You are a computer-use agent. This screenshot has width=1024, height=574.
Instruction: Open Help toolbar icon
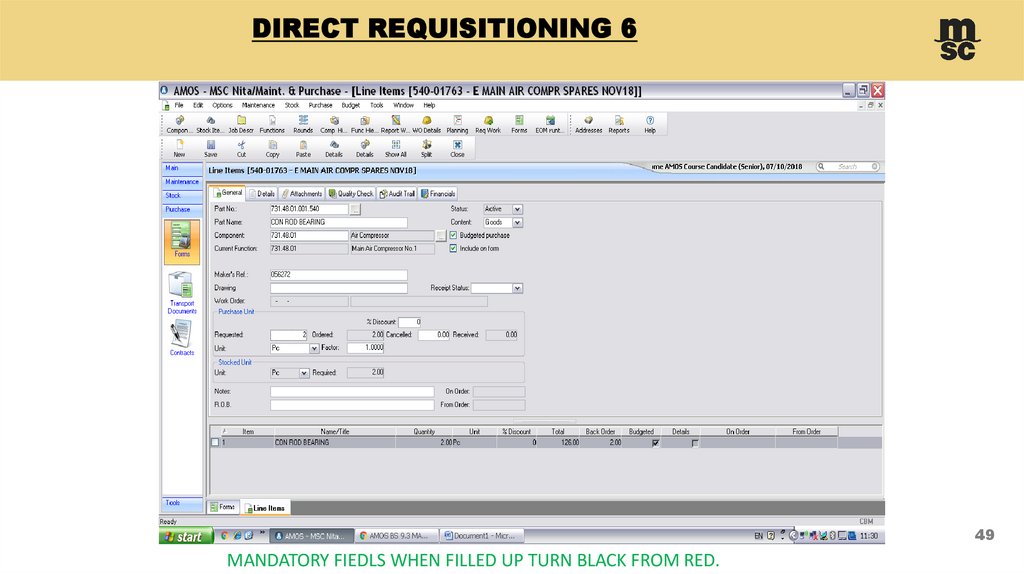tap(650, 124)
